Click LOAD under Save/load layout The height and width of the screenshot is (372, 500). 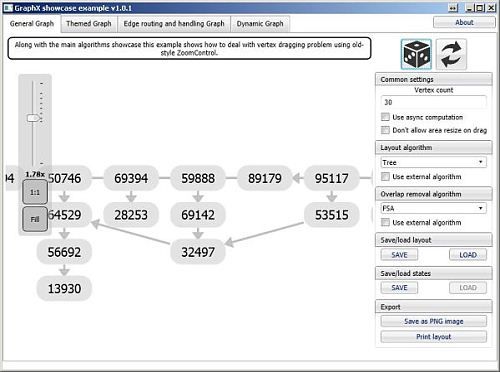(x=468, y=255)
